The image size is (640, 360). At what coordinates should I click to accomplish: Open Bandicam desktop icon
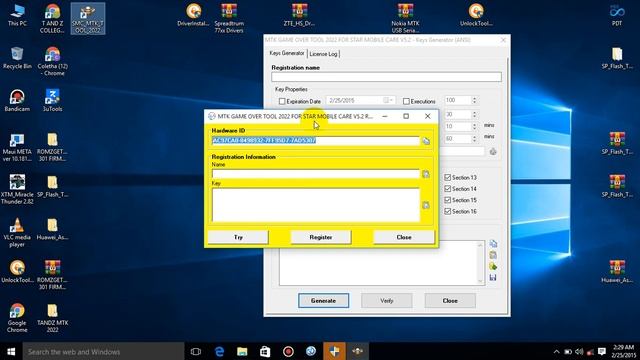tap(17, 100)
